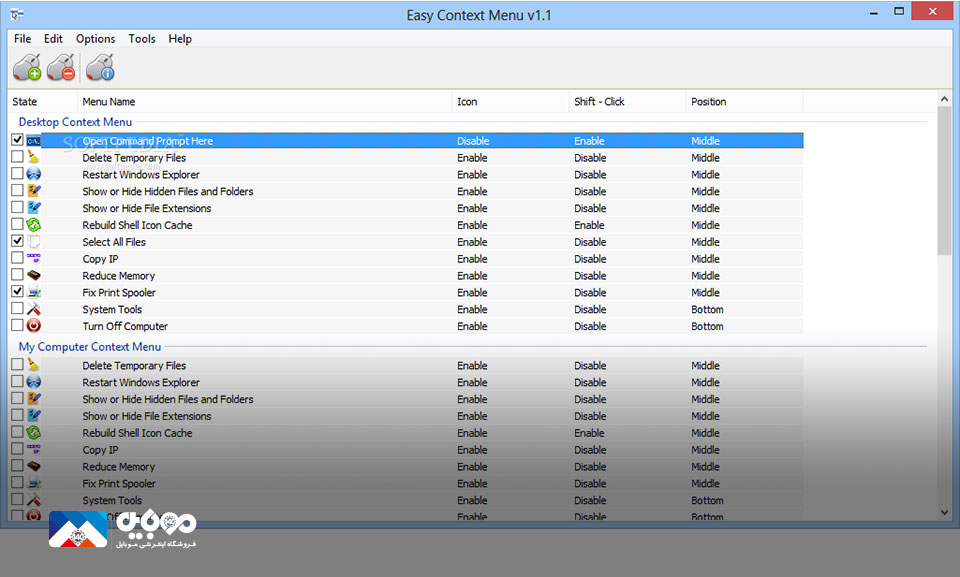Click the app icon in the title bar
Viewport: 960px width, 577px height.
click(x=17, y=15)
